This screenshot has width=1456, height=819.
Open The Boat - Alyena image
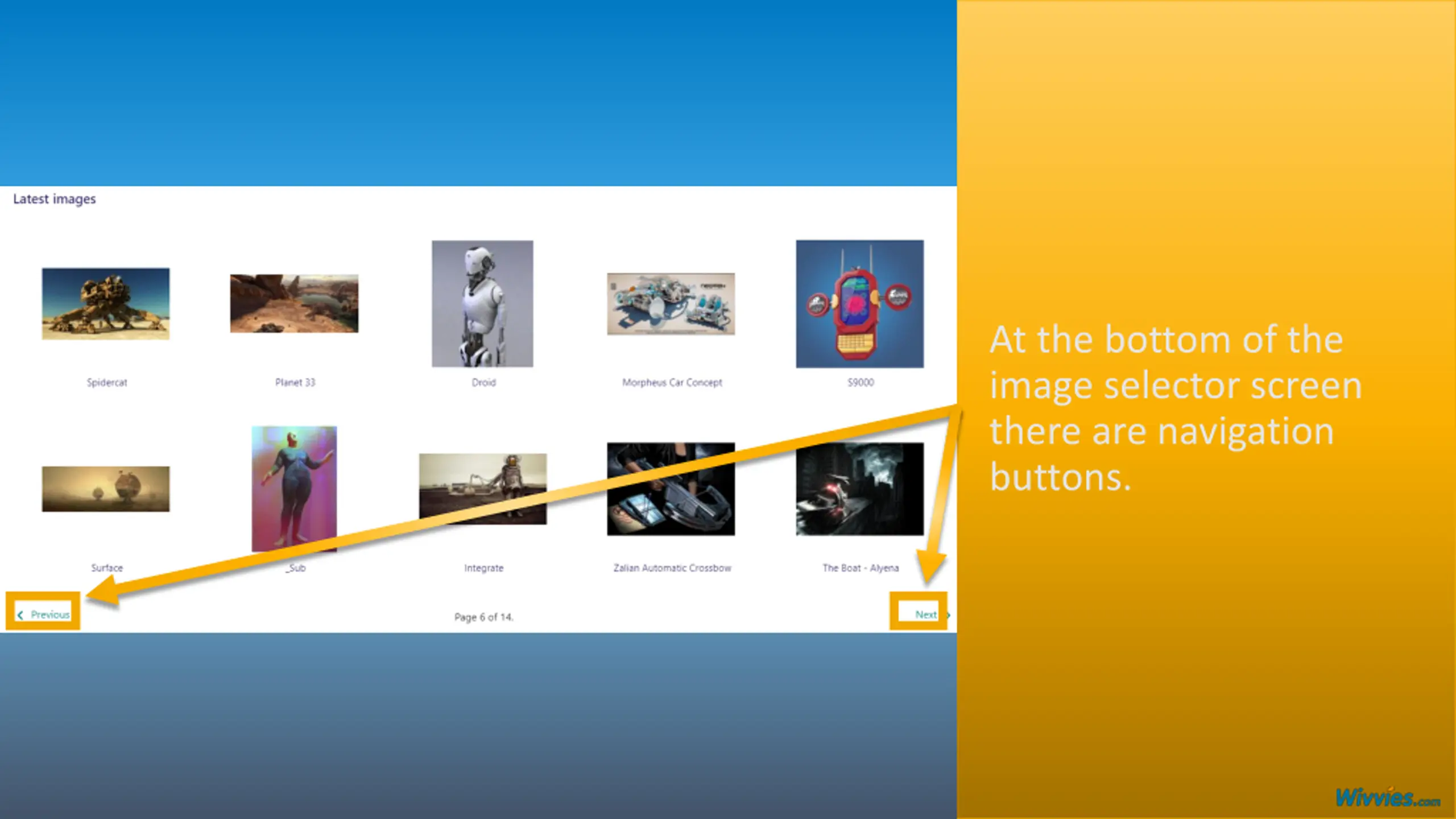[859, 489]
